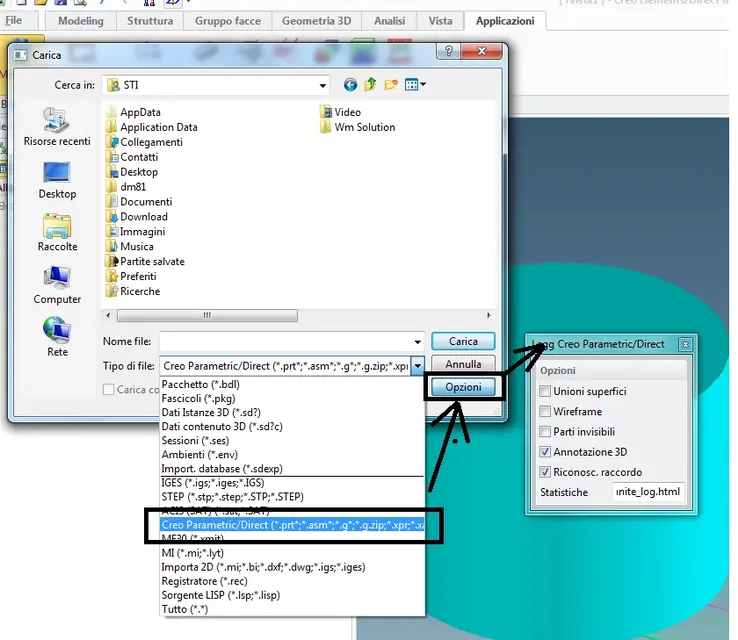Choose Tutto (*.*) file type option
This screenshot has width=738, height=640.
point(184,609)
